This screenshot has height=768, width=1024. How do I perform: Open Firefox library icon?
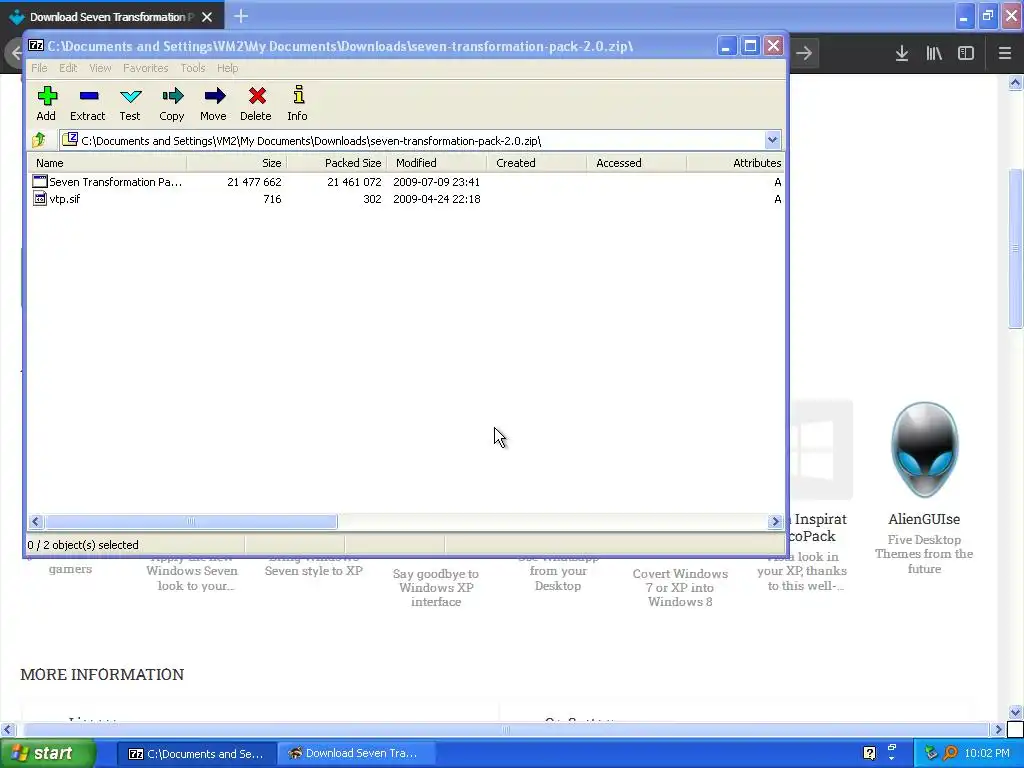coord(933,53)
